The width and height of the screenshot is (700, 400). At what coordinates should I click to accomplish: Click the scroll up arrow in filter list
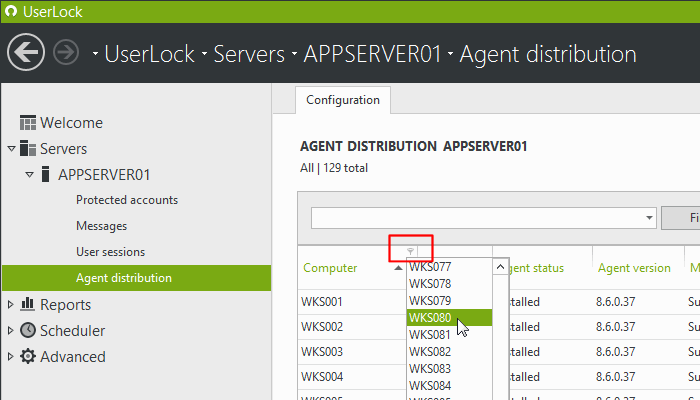tap(500, 267)
